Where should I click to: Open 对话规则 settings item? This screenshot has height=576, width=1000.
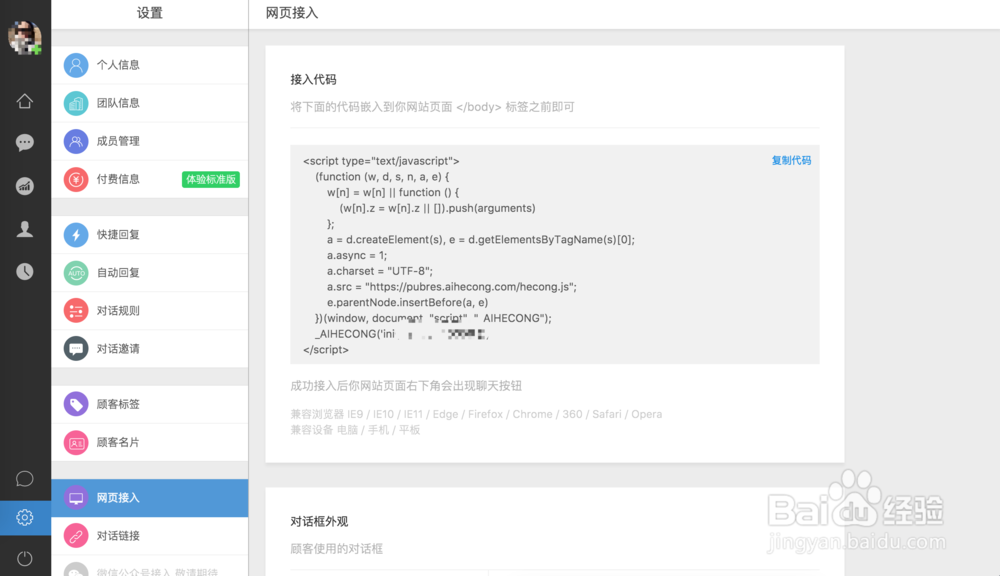click(x=150, y=311)
